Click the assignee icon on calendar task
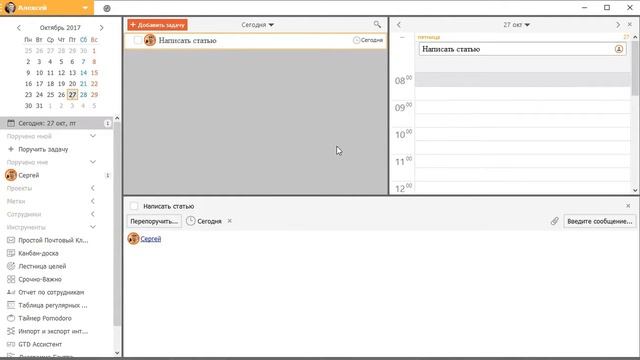The image size is (640, 360). coord(619,49)
